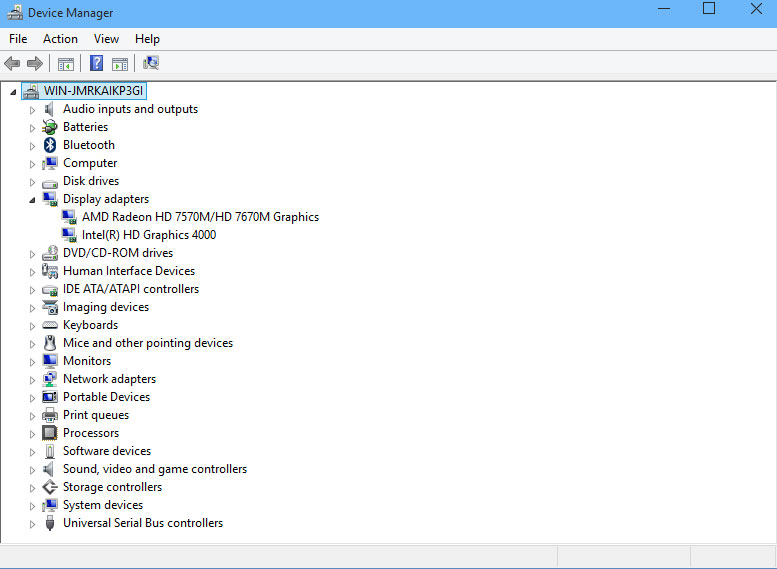Expand the Universal Serial Bus controllers arrow
This screenshot has height=569, width=777.
(x=32, y=524)
